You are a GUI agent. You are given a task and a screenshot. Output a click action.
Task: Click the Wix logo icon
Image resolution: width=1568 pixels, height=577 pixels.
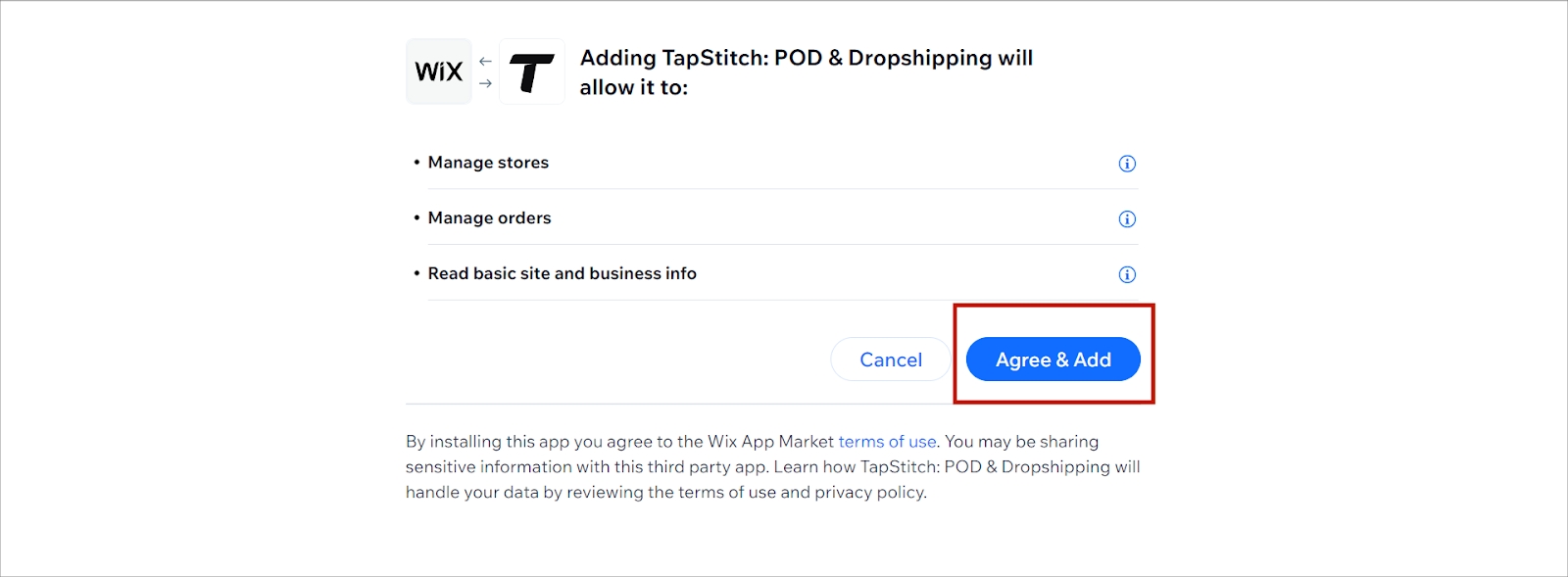439,72
